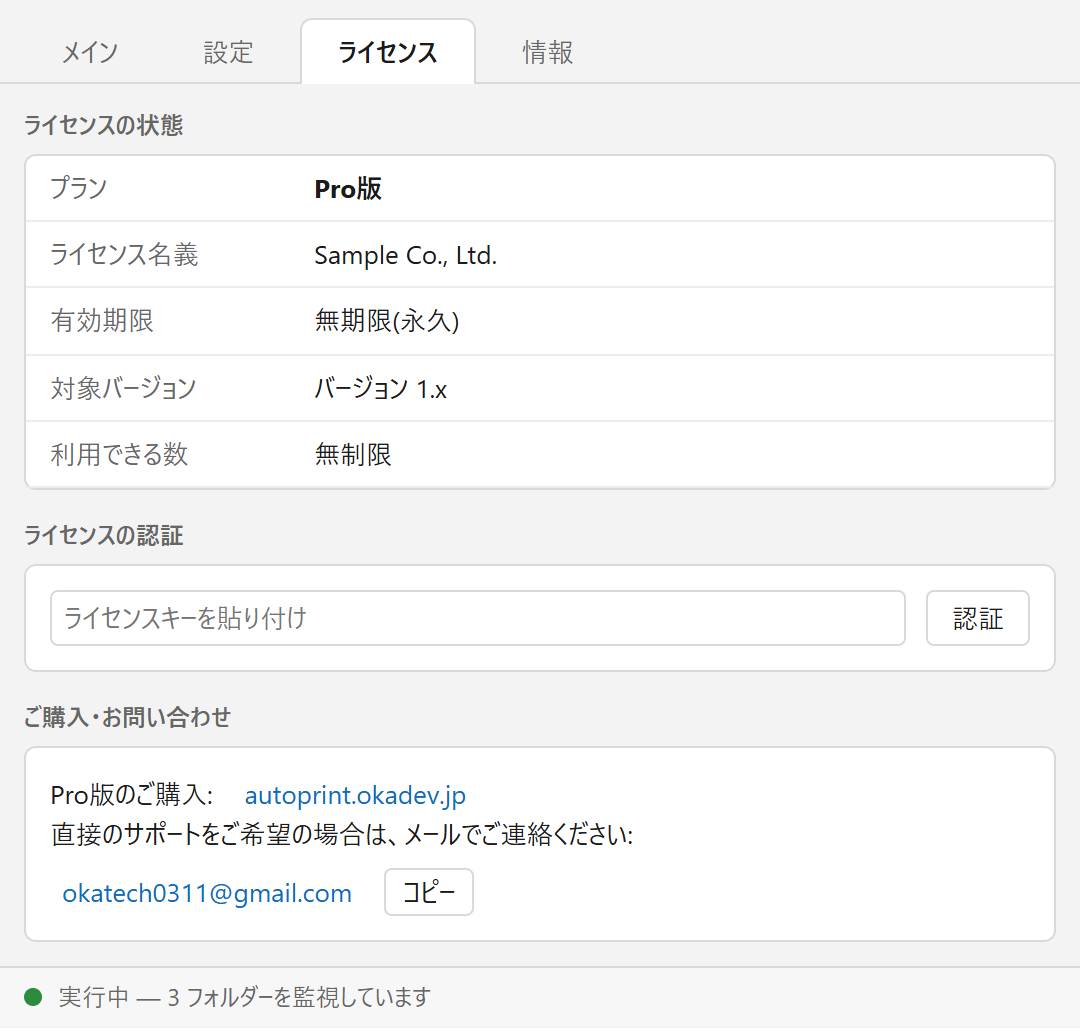Click the Pro版のご購入: label
This screenshot has height=1028, width=1080.
click(x=132, y=795)
